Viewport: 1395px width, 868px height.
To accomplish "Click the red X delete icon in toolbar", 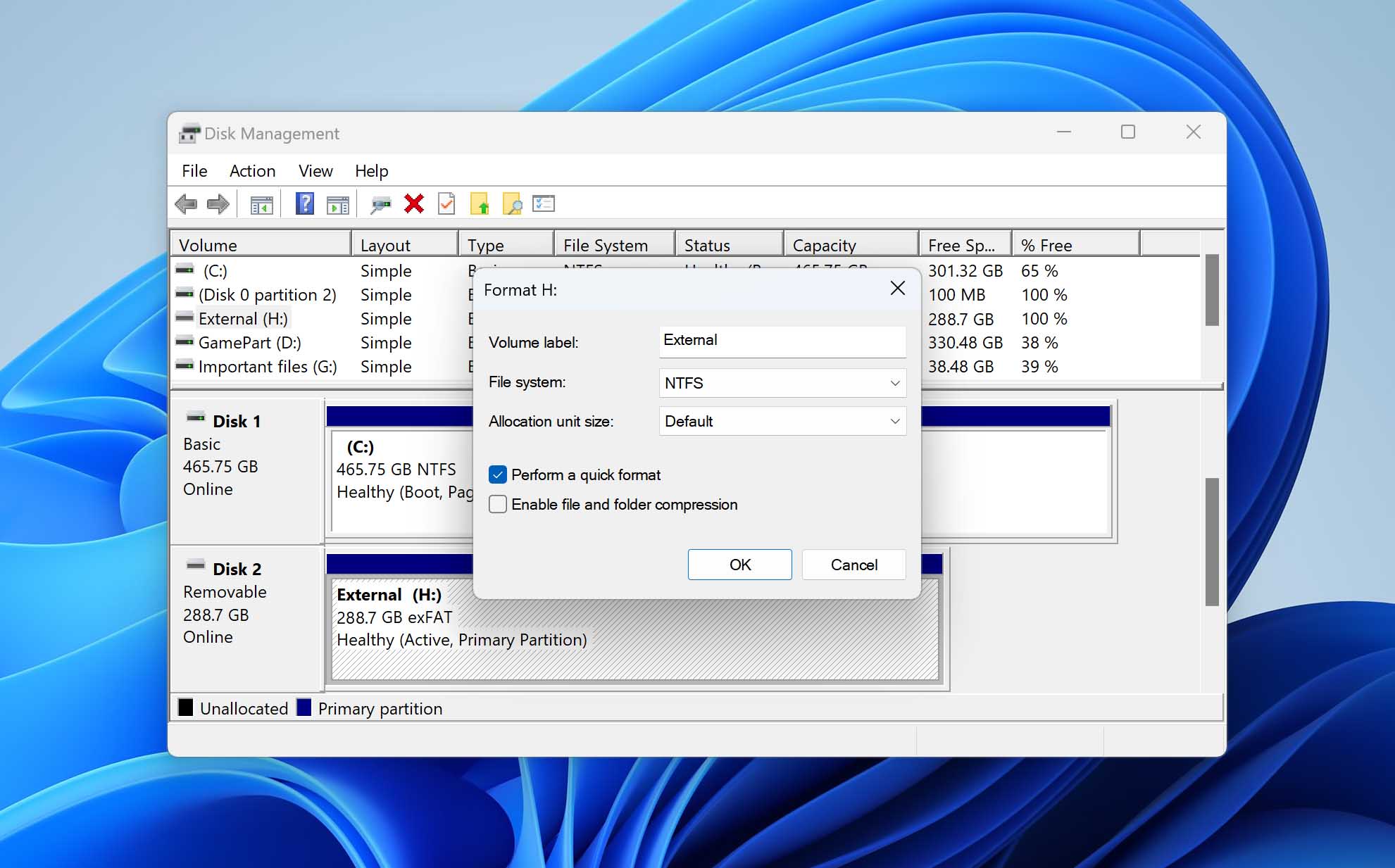I will [413, 205].
